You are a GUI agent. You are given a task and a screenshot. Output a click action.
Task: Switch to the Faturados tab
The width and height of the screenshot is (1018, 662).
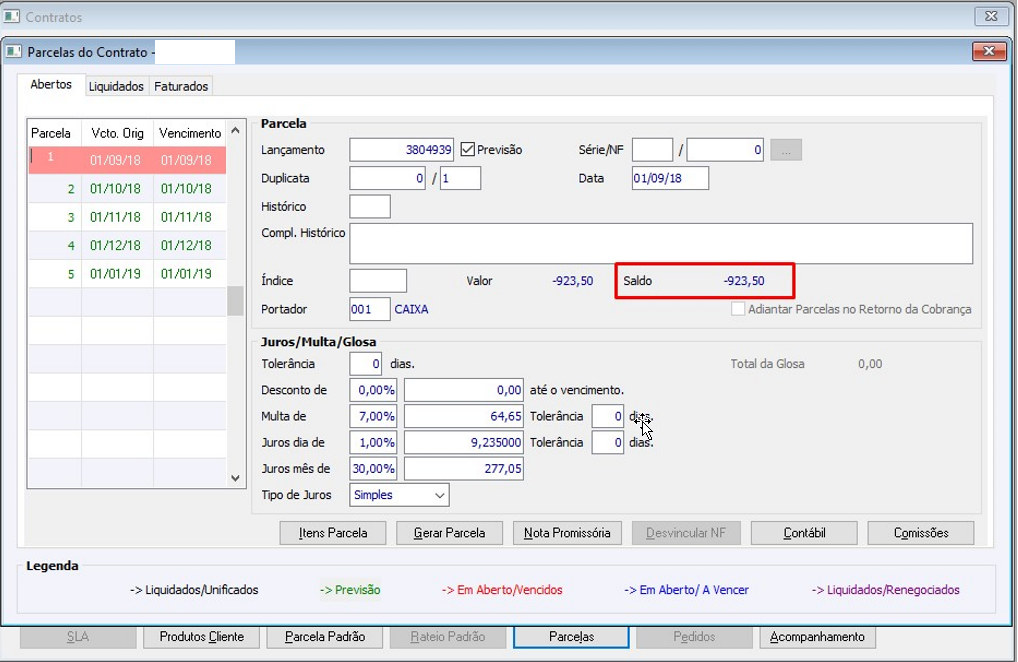[181, 86]
